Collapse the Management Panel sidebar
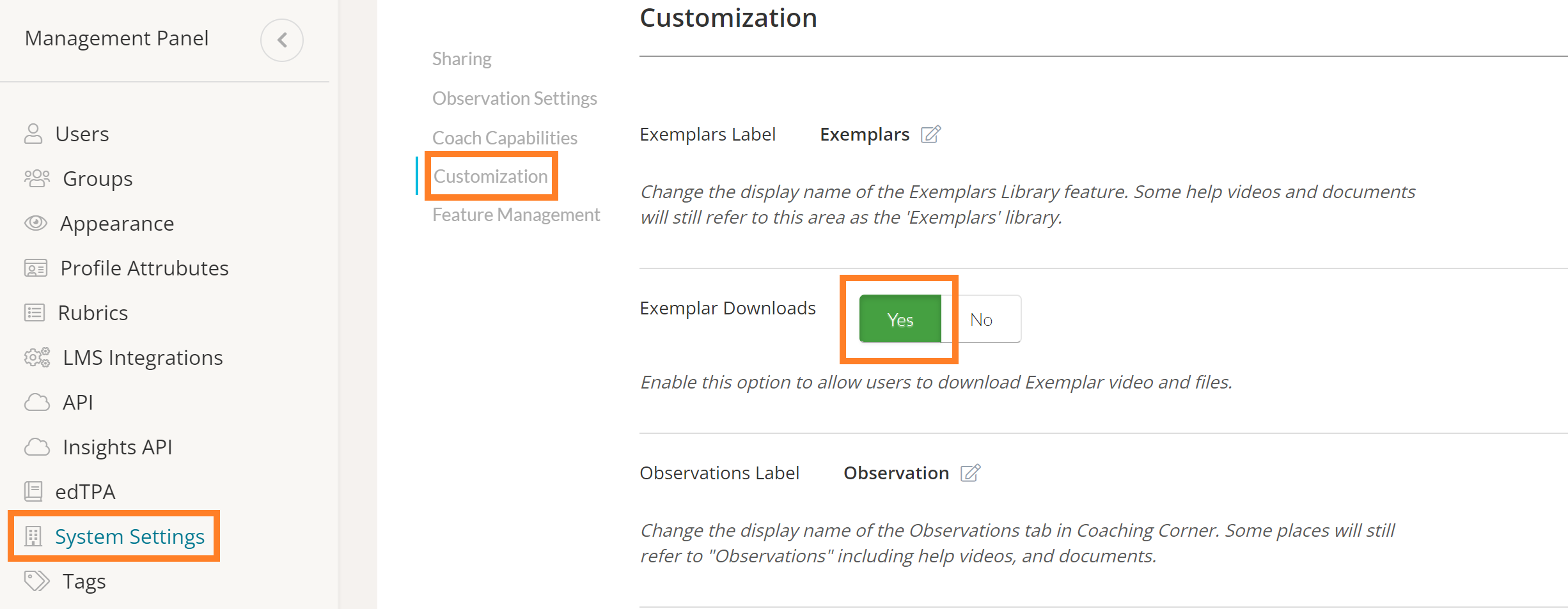The image size is (1568, 609). (282, 40)
